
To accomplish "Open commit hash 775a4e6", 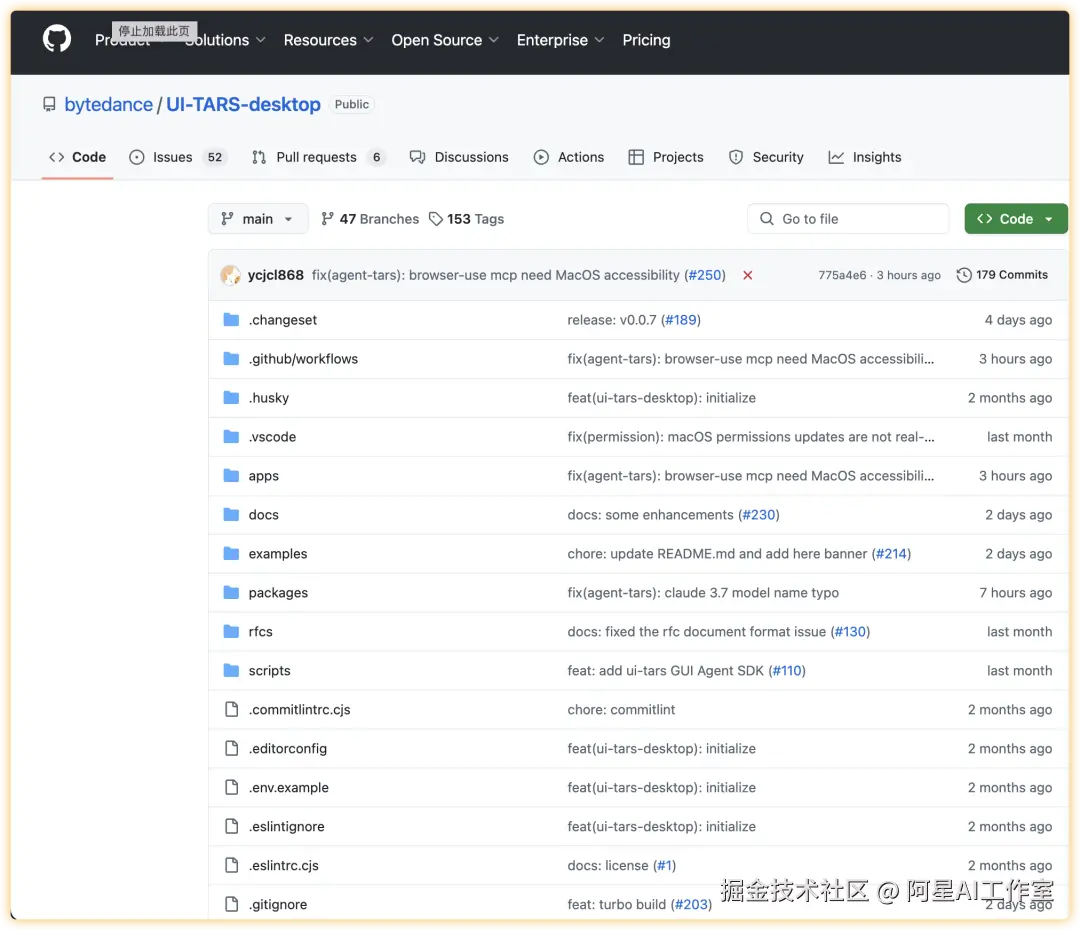I will click(842, 275).
